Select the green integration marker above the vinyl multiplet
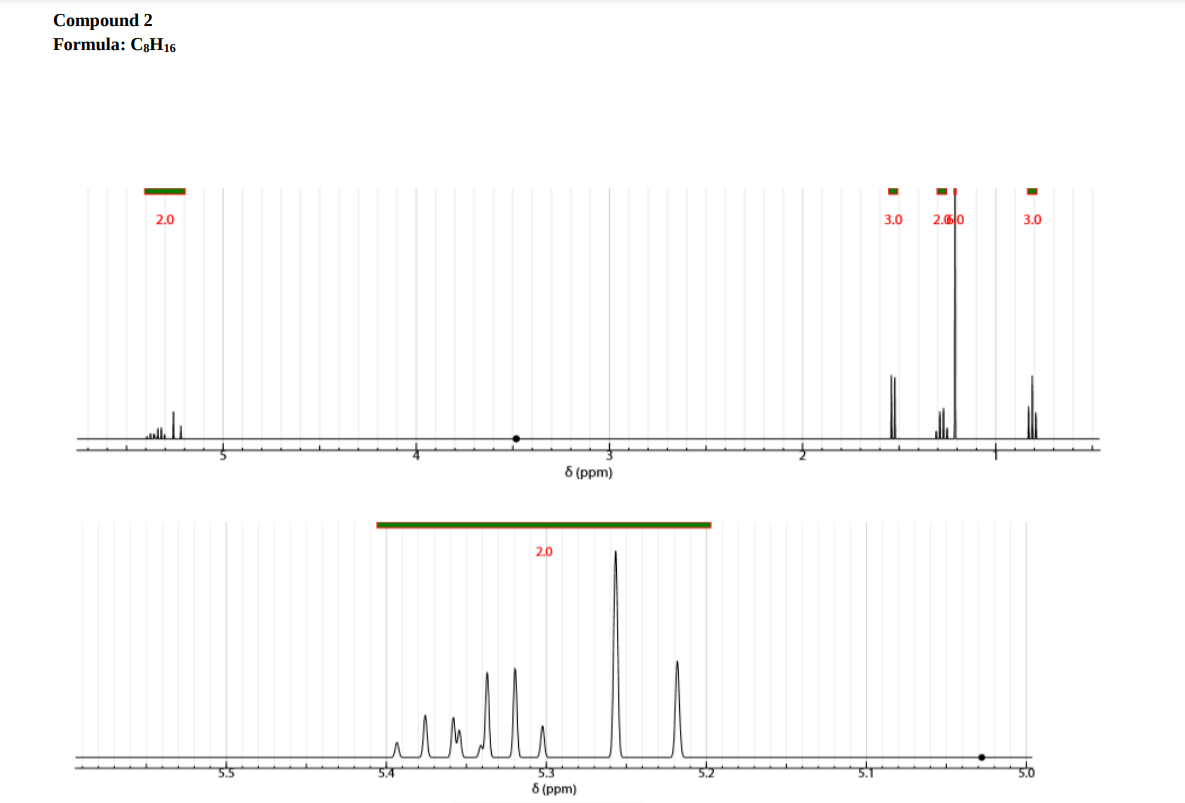Image resolution: width=1185 pixels, height=803 pixels. pos(165,189)
